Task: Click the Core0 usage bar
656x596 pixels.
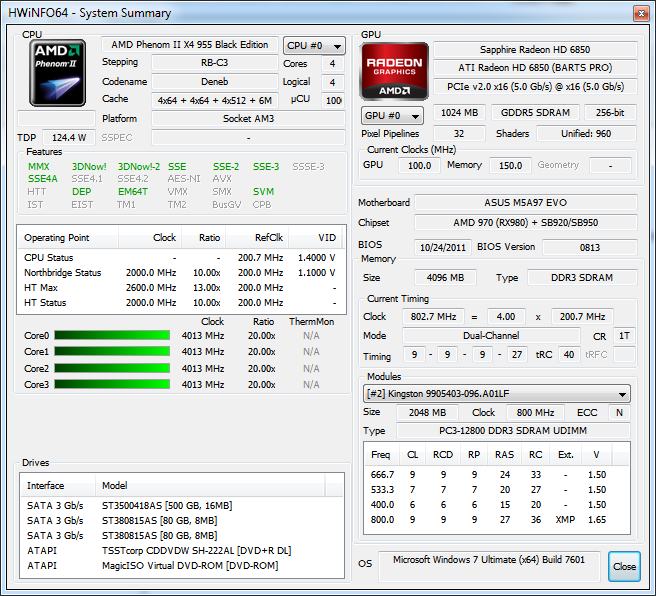Action: point(112,335)
